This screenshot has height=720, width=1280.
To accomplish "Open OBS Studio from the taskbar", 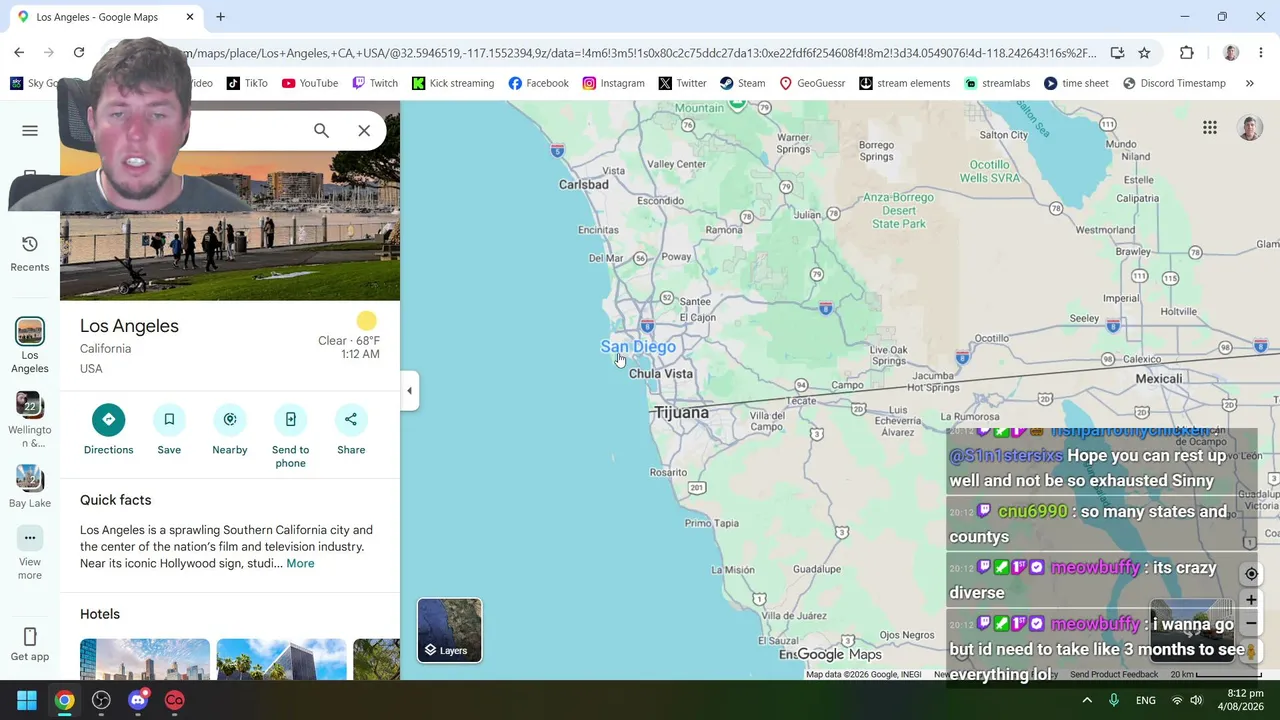I will [x=101, y=700].
